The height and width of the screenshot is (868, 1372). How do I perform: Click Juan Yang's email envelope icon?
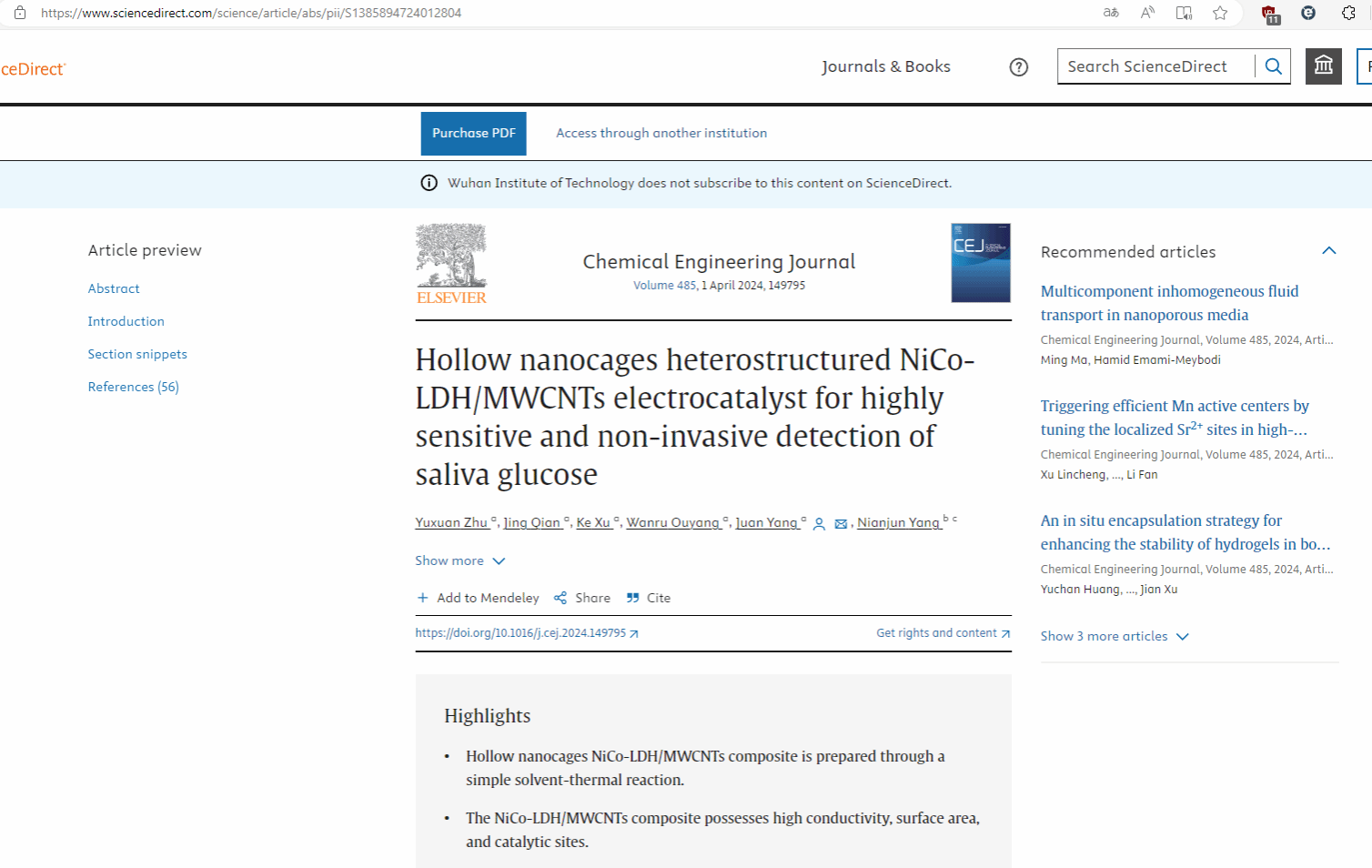point(841,524)
